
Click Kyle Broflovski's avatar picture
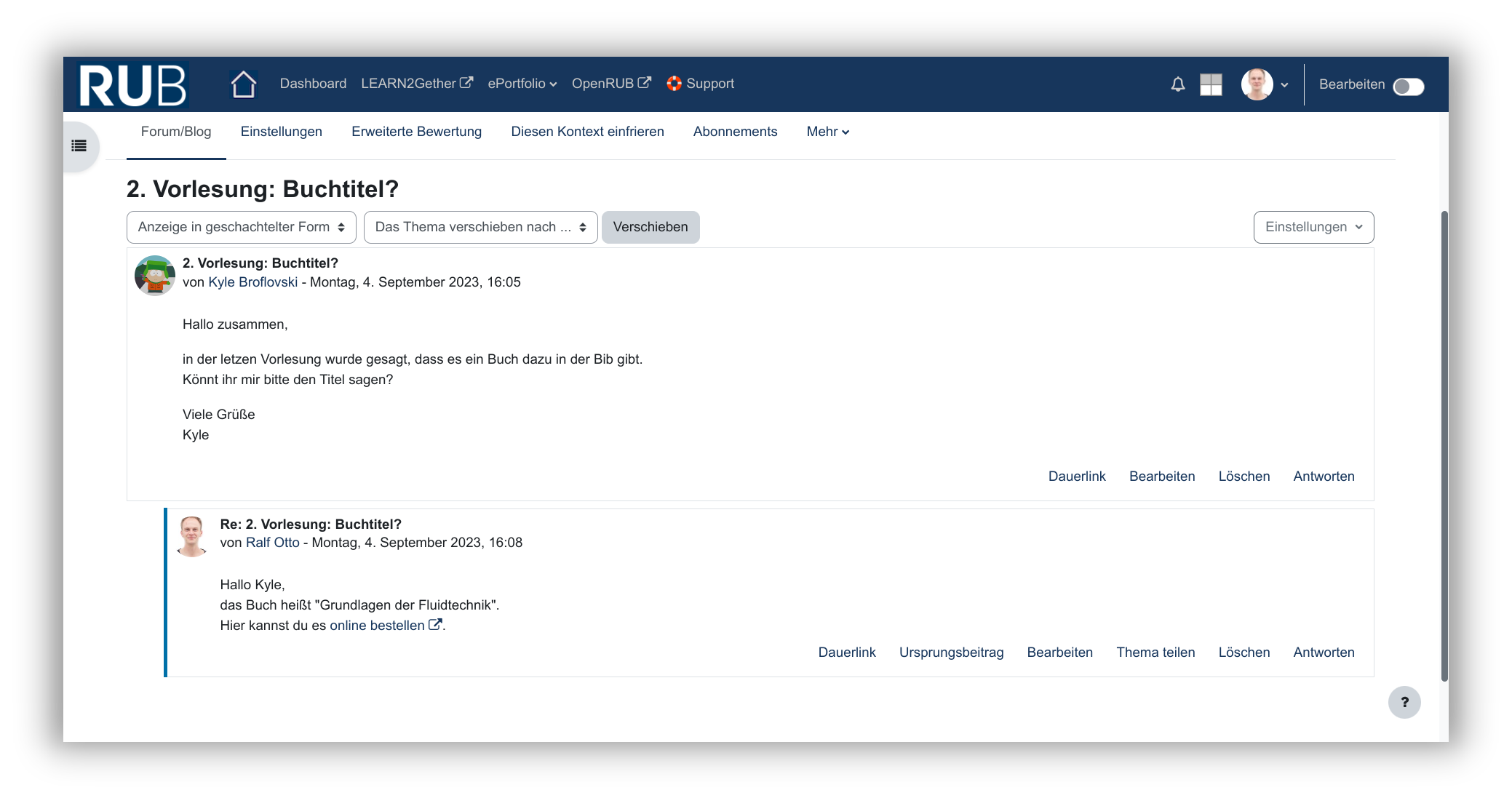[154, 275]
